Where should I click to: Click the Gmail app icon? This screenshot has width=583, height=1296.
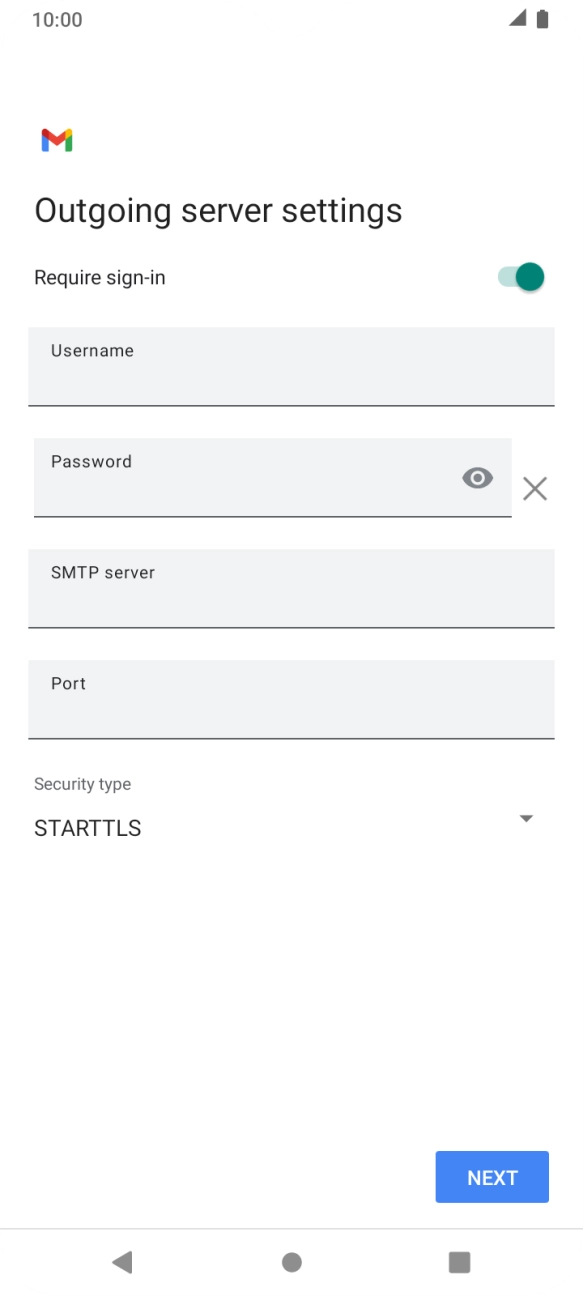57,139
